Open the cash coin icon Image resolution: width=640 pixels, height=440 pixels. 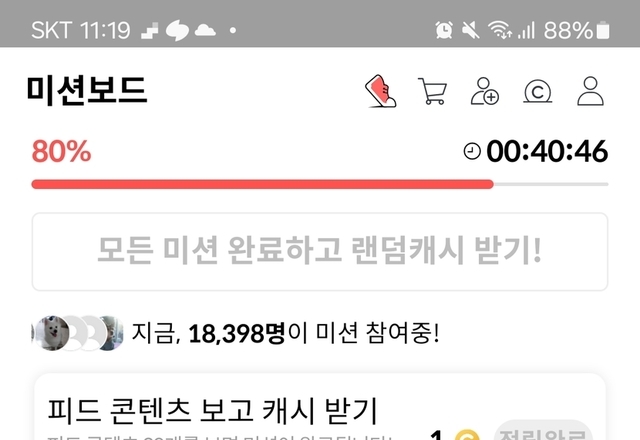[x=538, y=91]
